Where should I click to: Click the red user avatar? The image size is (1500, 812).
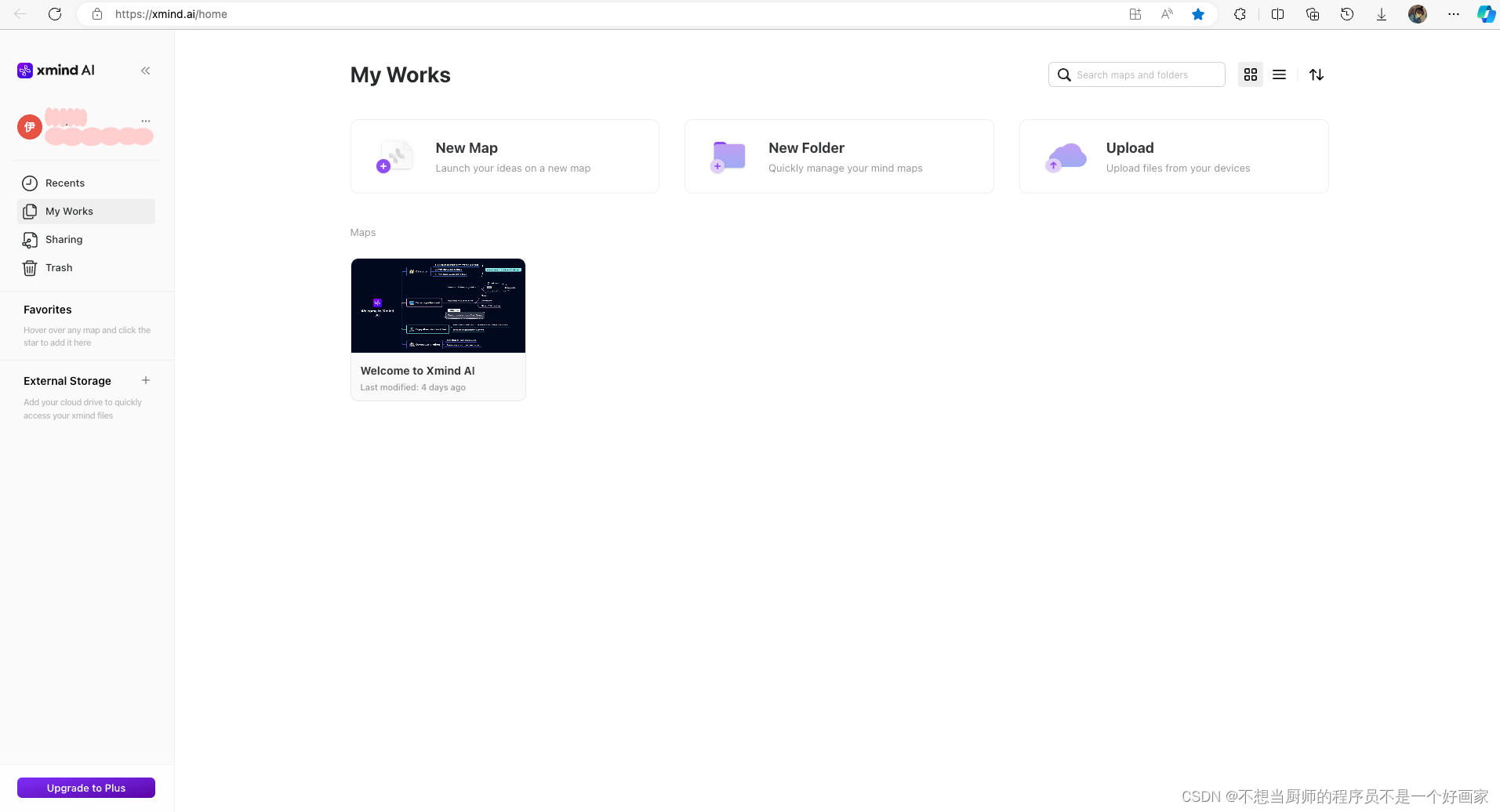click(30, 127)
